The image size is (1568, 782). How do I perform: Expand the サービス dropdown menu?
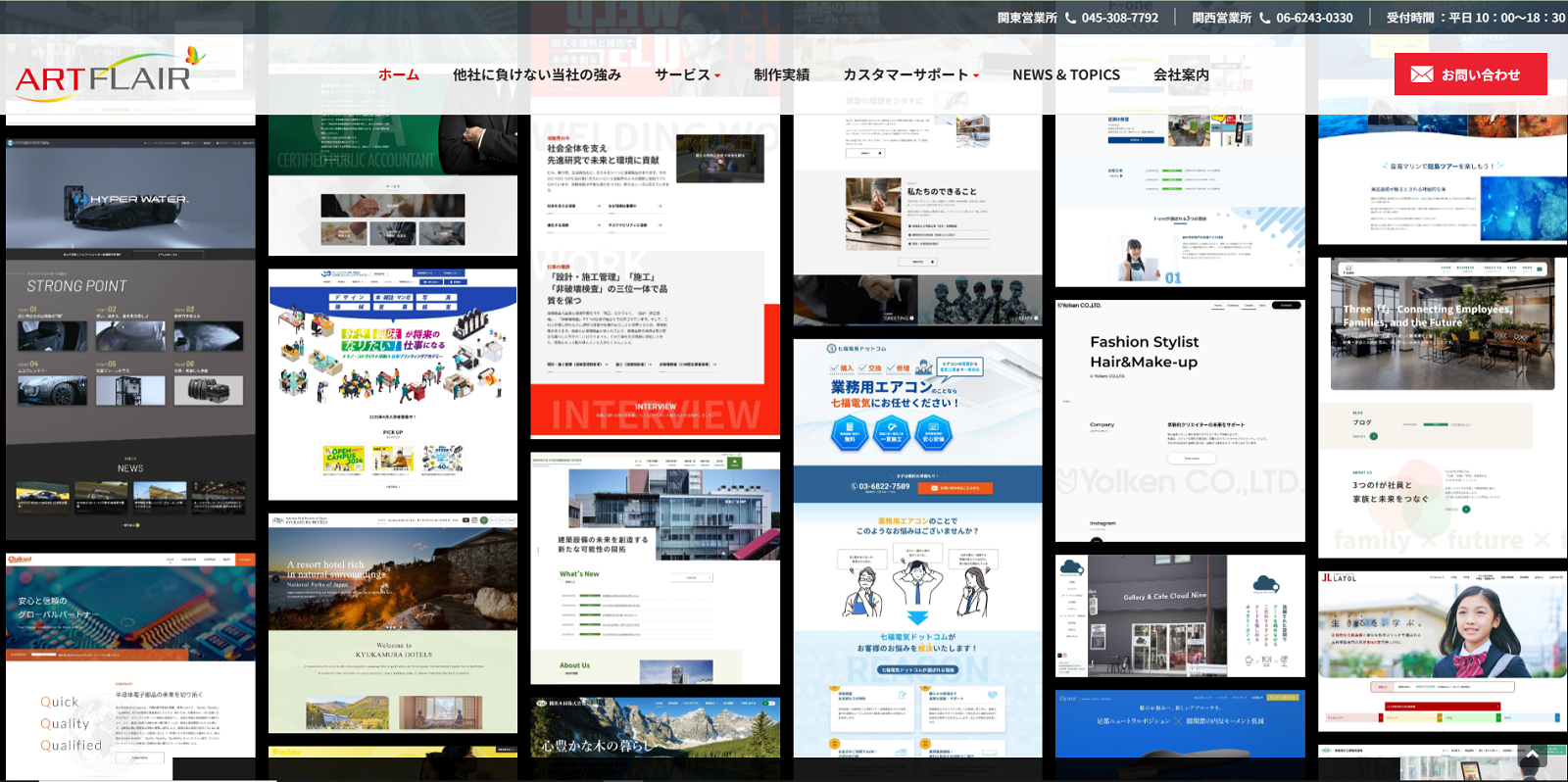[687, 74]
